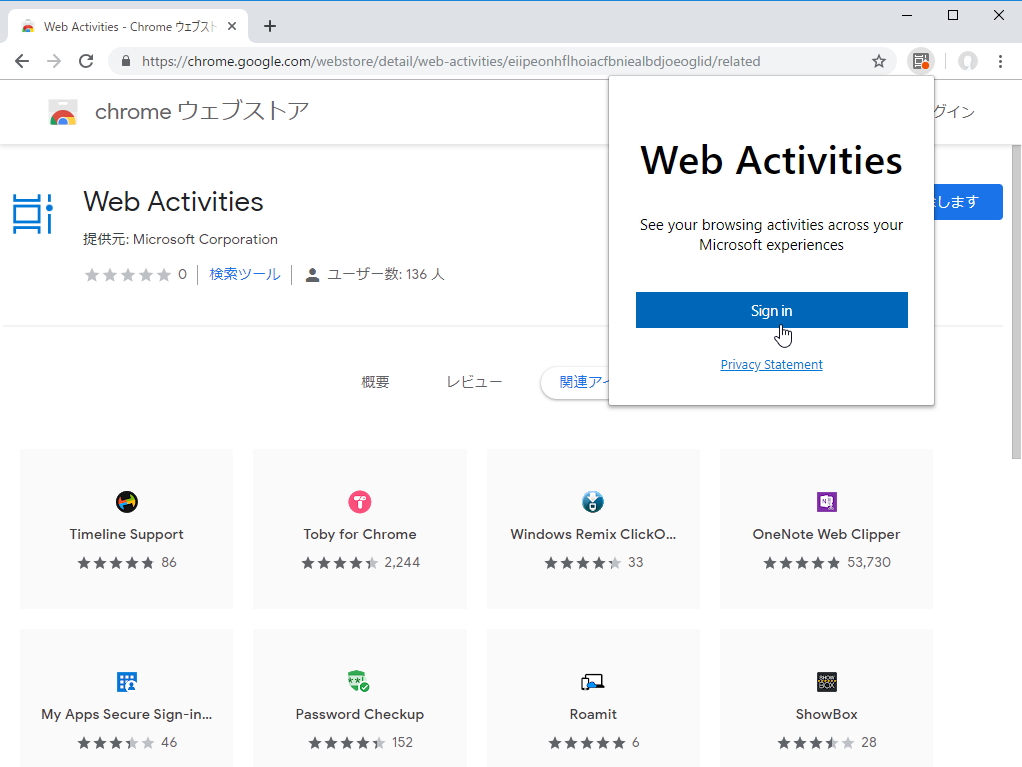Open the 概要 tab
Viewport: 1022px width, 767px height.
click(375, 381)
